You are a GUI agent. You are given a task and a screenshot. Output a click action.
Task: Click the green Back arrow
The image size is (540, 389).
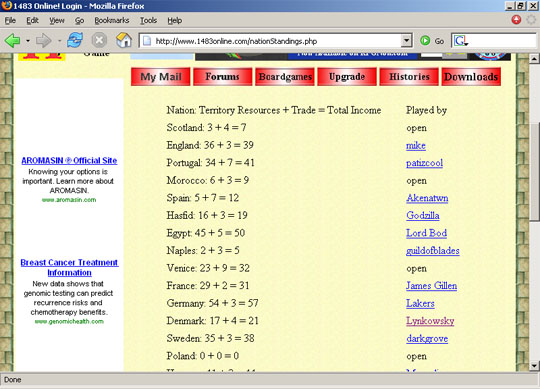coord(13,41)
